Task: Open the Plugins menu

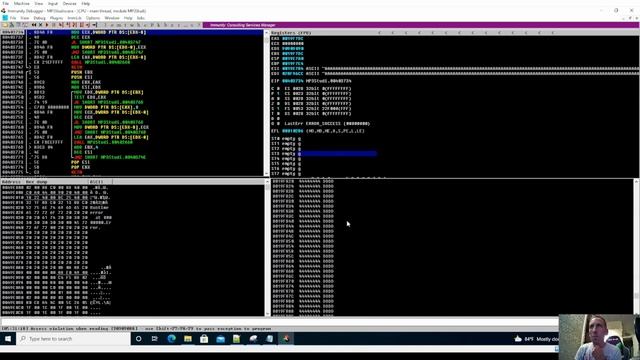Action: pyautogui.click(x=56, y=18)
